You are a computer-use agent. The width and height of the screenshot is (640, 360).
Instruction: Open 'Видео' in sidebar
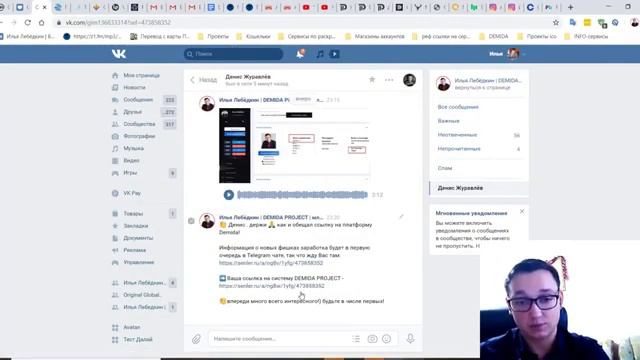[131, 161]
